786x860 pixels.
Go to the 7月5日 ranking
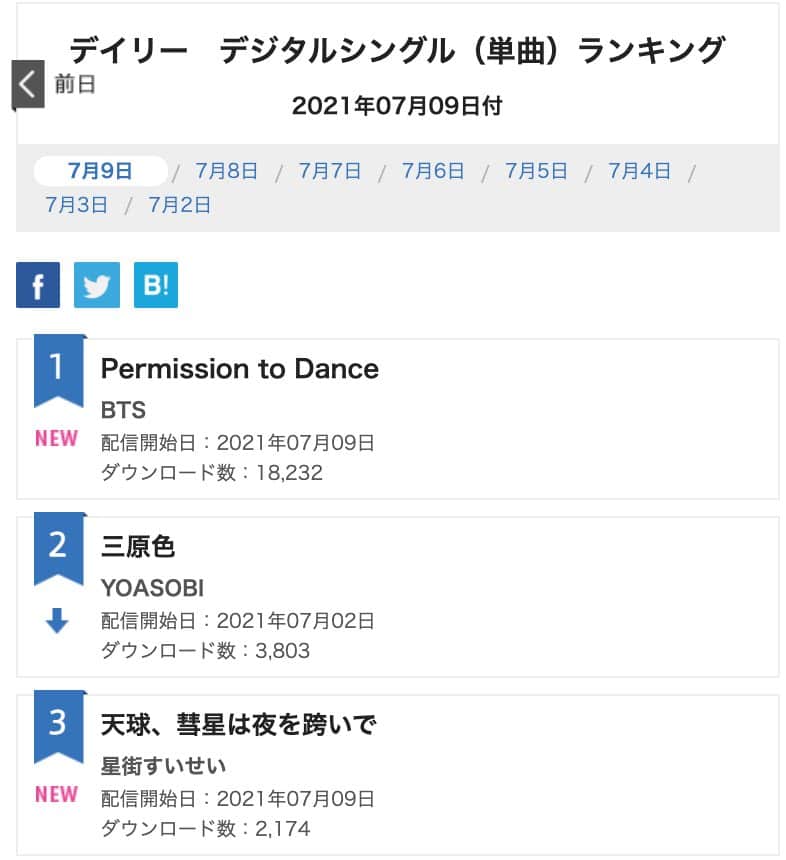pyautogui.click(x=536, y=171)
